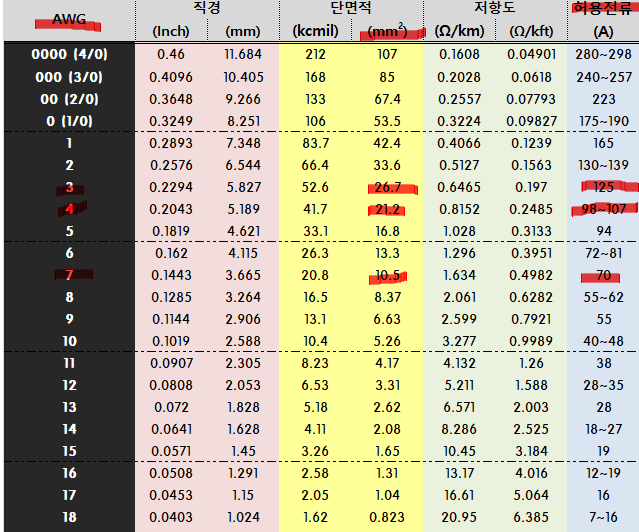Click allowable current 38
Screen dimensions: 639x532
point(604,363)
